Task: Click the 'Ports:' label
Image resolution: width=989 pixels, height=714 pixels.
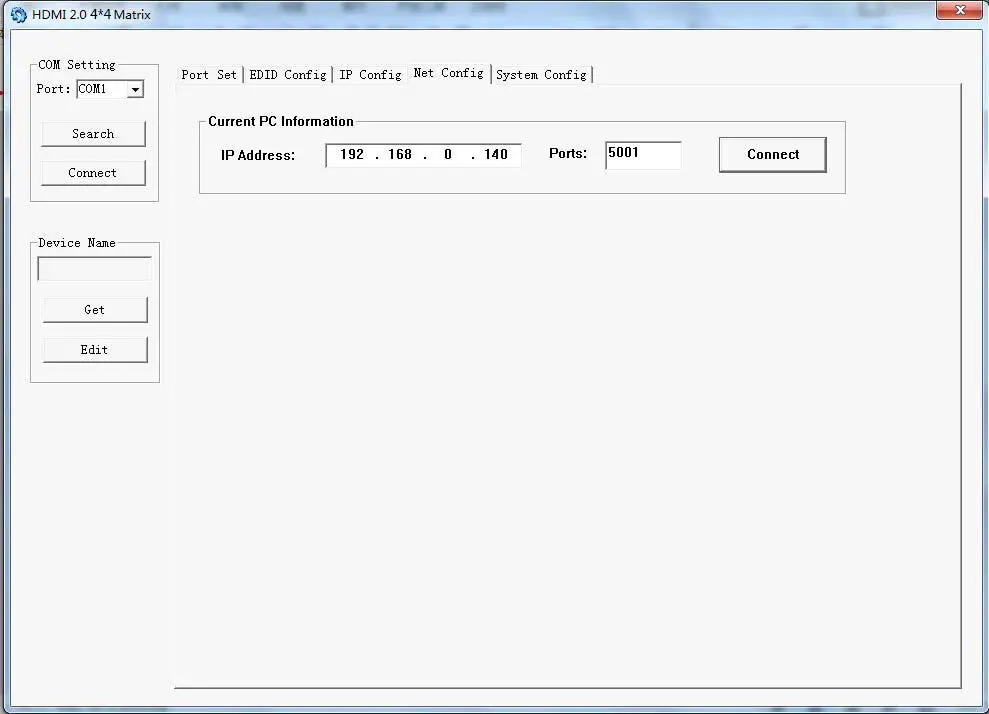Action: click(x=568, y=153)
